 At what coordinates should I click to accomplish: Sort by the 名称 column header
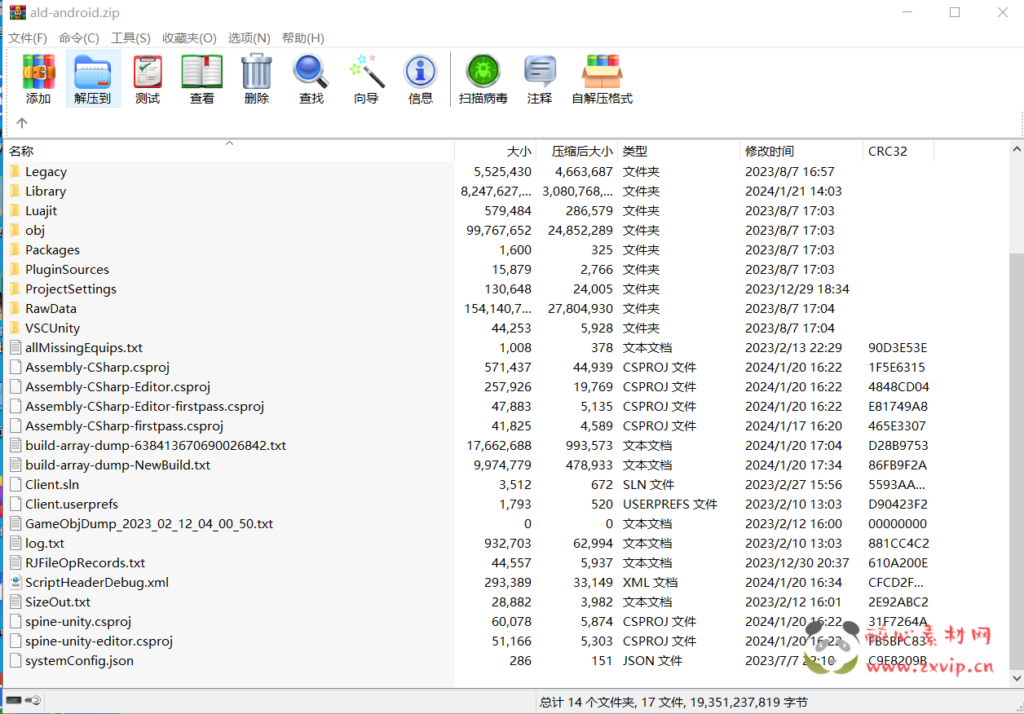pyautogui.click(x=22, y=151)
